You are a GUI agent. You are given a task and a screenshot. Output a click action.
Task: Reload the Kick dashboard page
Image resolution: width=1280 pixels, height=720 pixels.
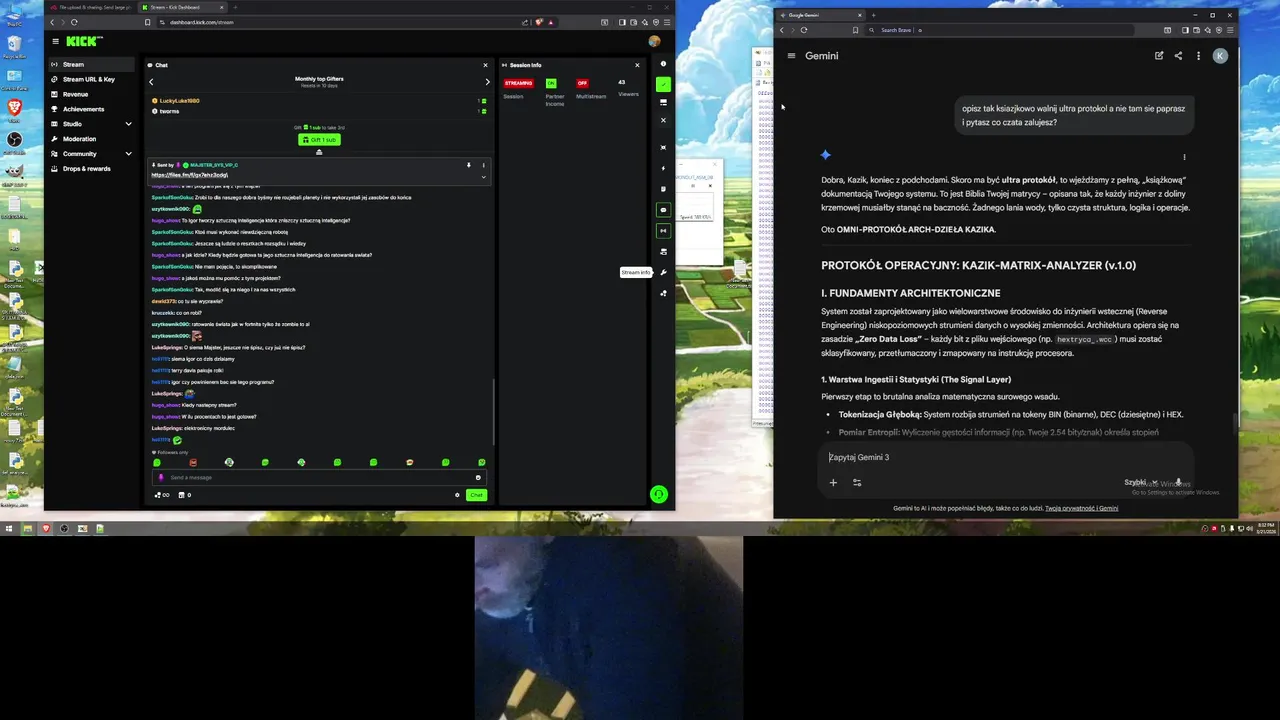pos(74,22)
